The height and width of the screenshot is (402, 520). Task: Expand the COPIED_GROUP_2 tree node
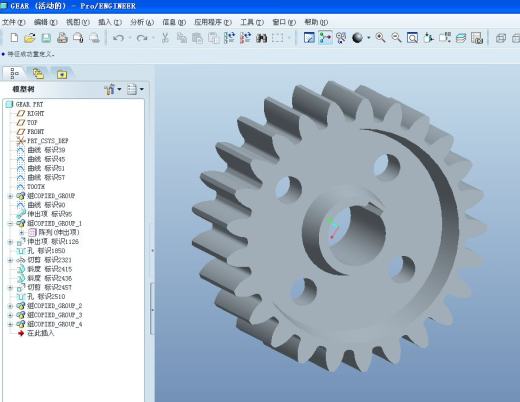[10, 306]
